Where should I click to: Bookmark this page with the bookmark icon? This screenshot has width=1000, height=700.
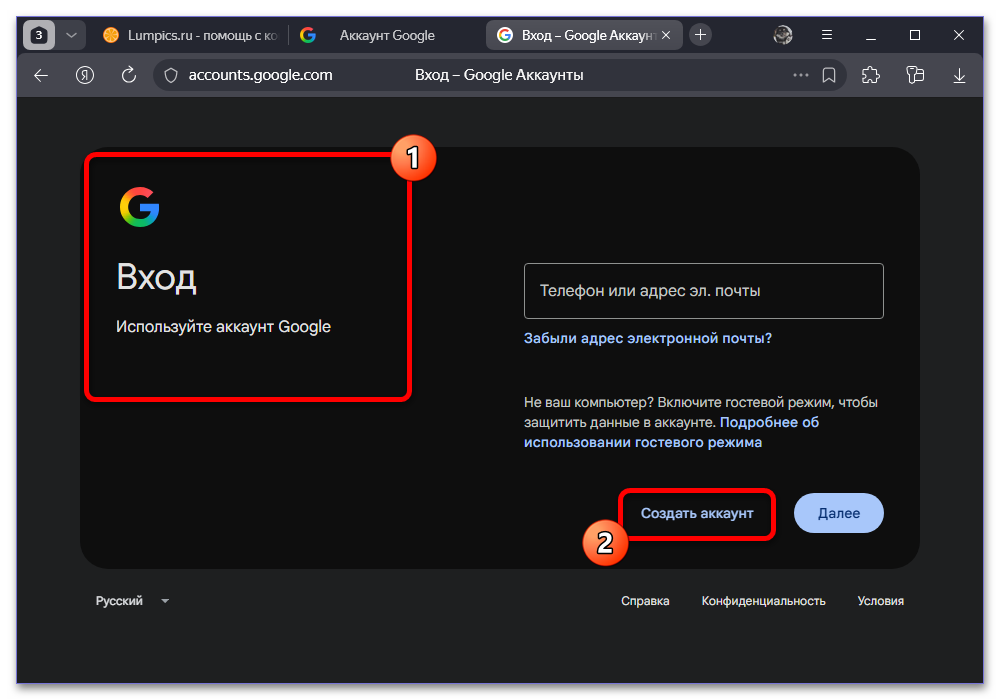[828, 75]
